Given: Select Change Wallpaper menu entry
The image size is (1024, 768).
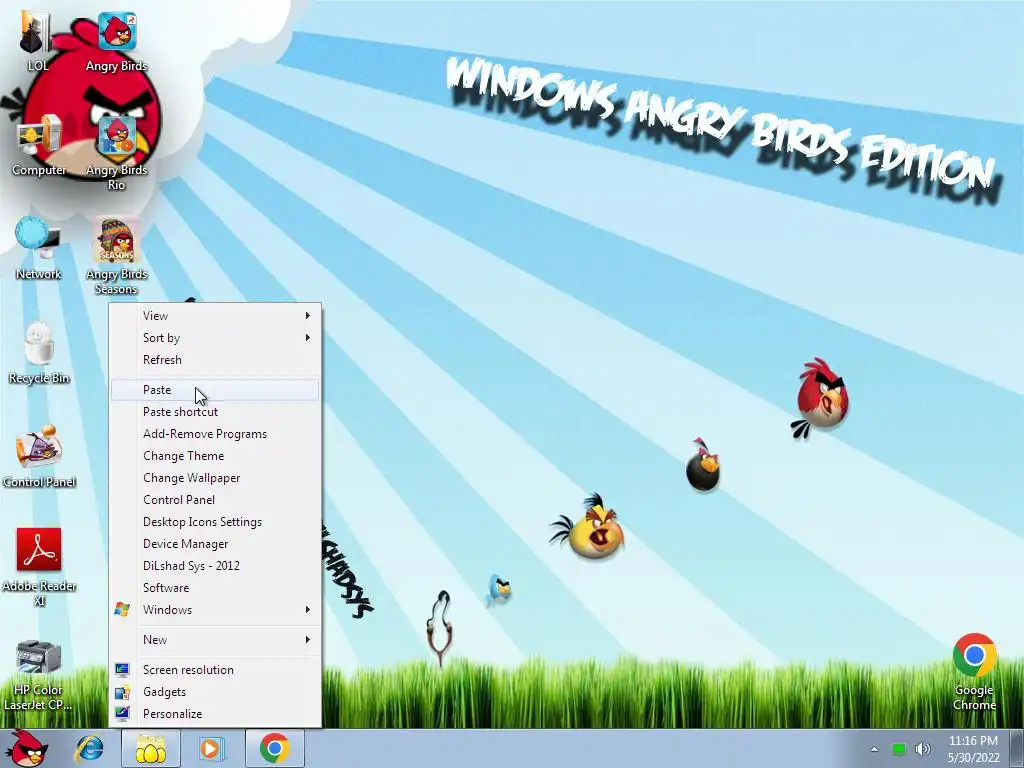Looking at the screenshot, I should tap(215, 478).
